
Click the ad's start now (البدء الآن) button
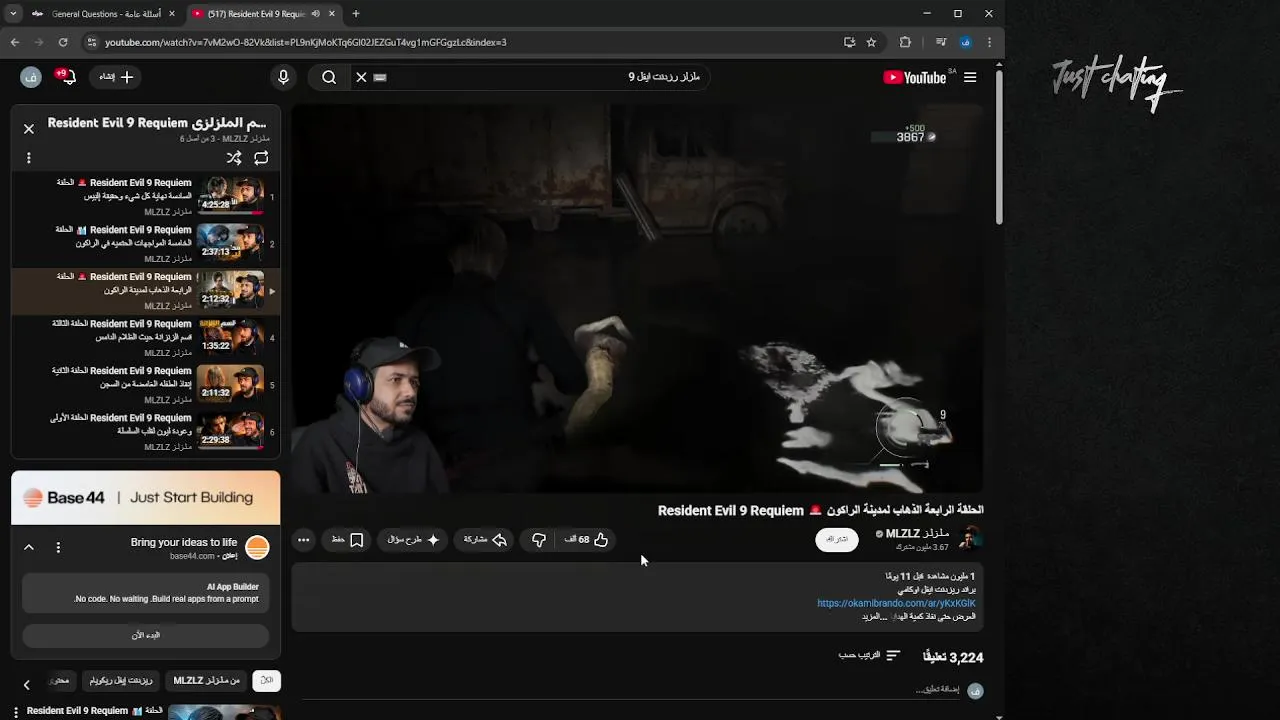tap(146, 635)
